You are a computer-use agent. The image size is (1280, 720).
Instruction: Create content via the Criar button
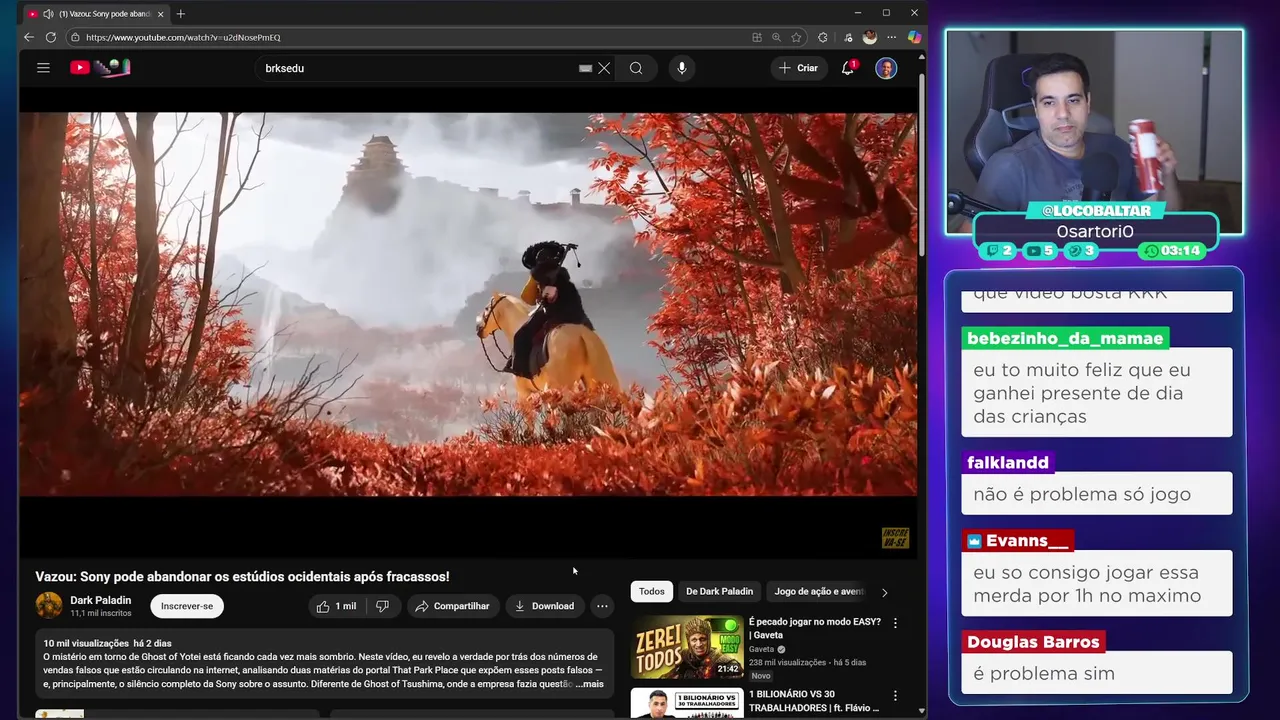pyautogui.click(x=798, y=68)
